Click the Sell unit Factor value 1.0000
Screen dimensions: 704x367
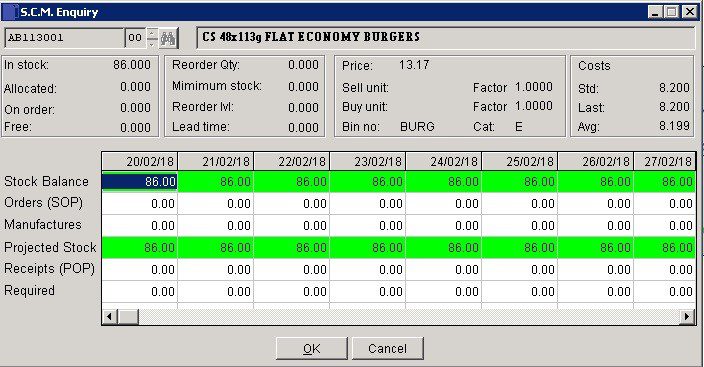533,87
